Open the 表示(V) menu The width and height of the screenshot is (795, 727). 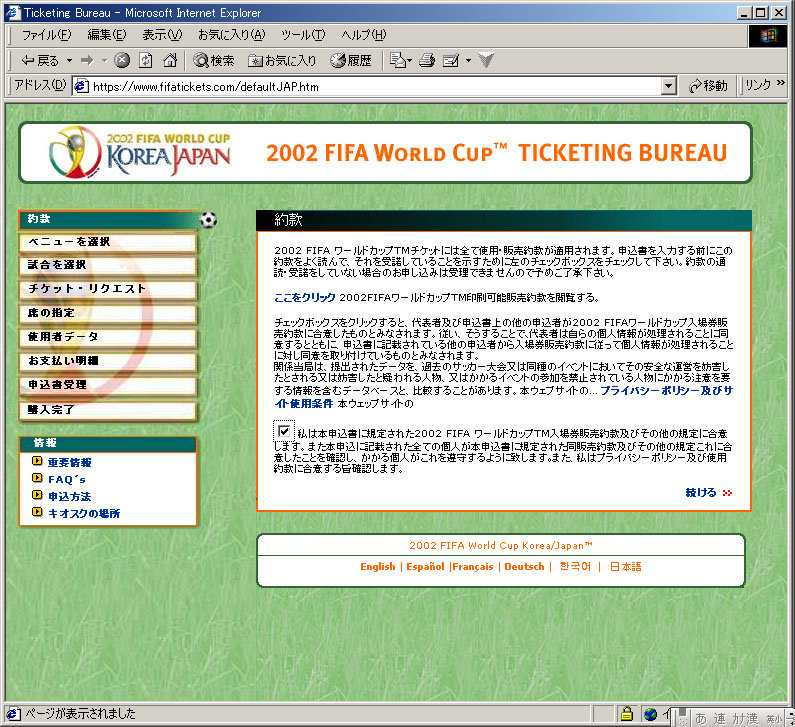click(x=162, y=35)
